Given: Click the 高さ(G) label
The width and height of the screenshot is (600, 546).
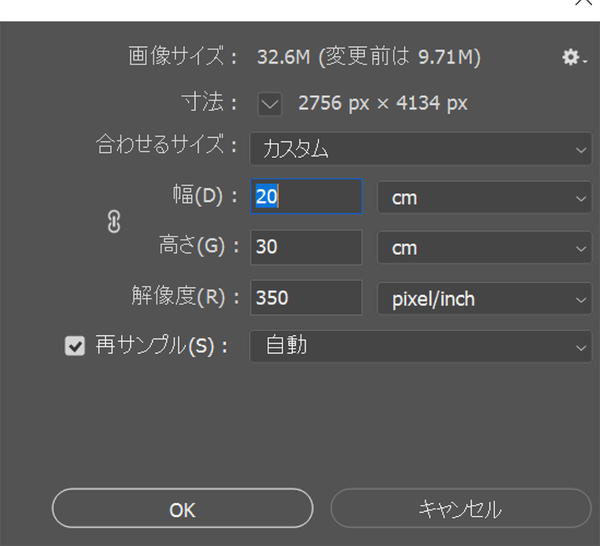Looking at the screenshot, I should point(200,247).
